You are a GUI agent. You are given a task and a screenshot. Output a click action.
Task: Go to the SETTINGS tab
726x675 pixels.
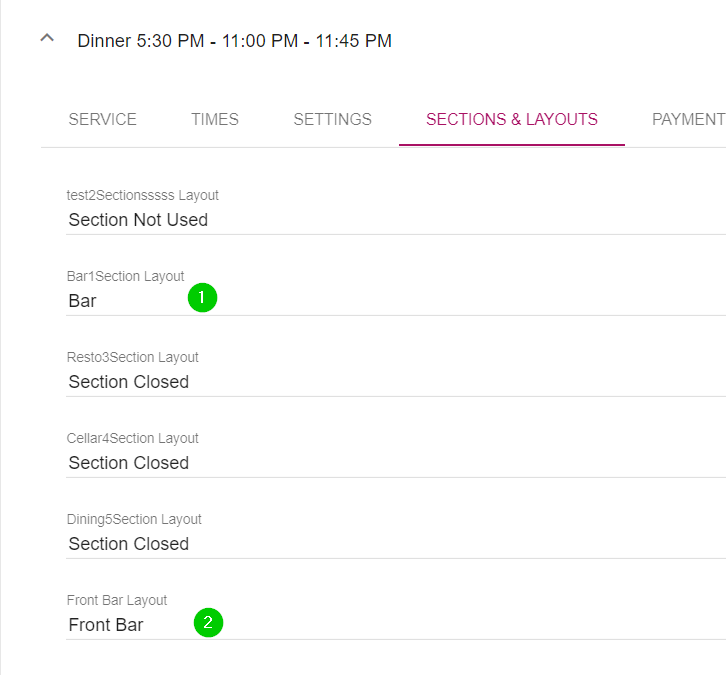tap(332, 119)
